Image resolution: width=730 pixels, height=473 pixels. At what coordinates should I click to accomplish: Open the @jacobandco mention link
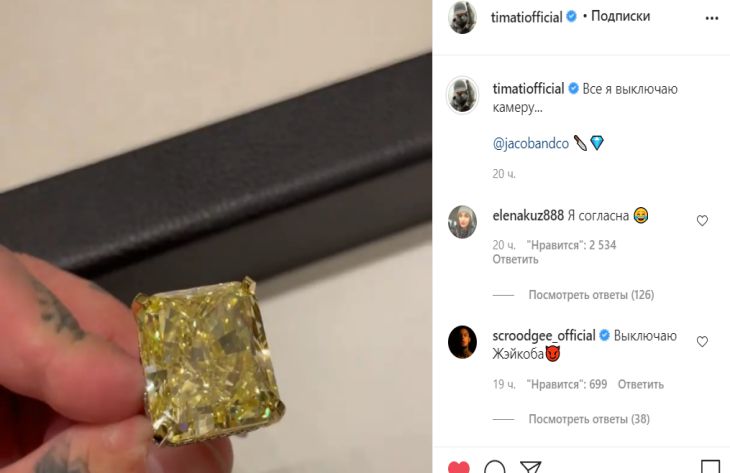531,143
